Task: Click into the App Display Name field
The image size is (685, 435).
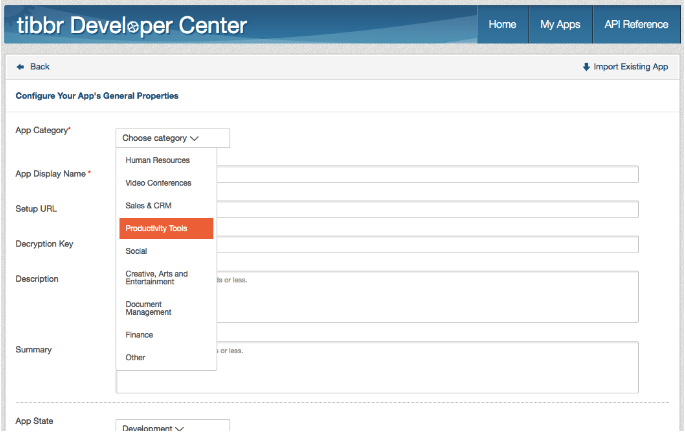Action: click(x=427, y=174)
